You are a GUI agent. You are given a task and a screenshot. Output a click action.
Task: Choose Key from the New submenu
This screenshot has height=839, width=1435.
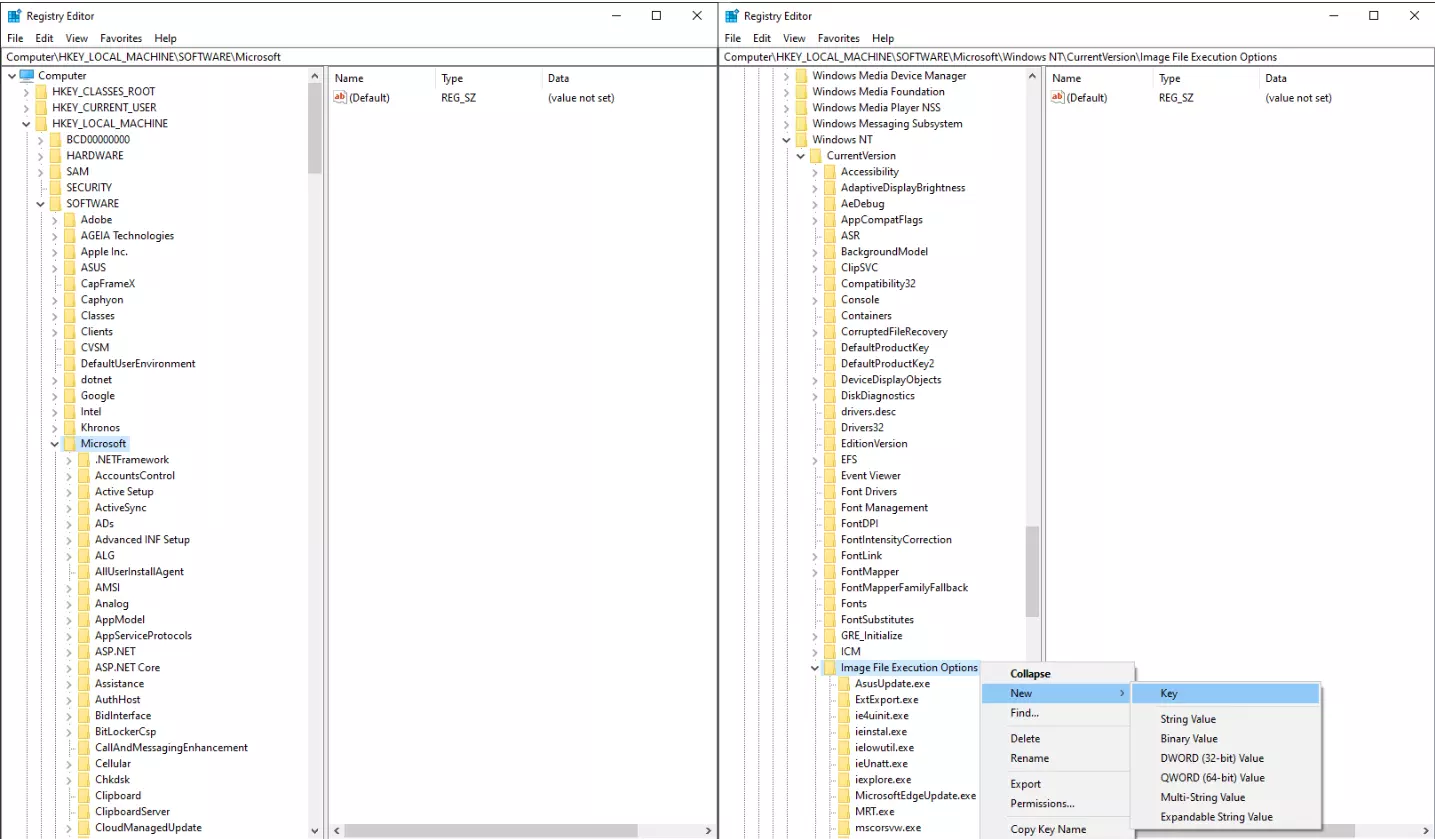[1225, 693]
